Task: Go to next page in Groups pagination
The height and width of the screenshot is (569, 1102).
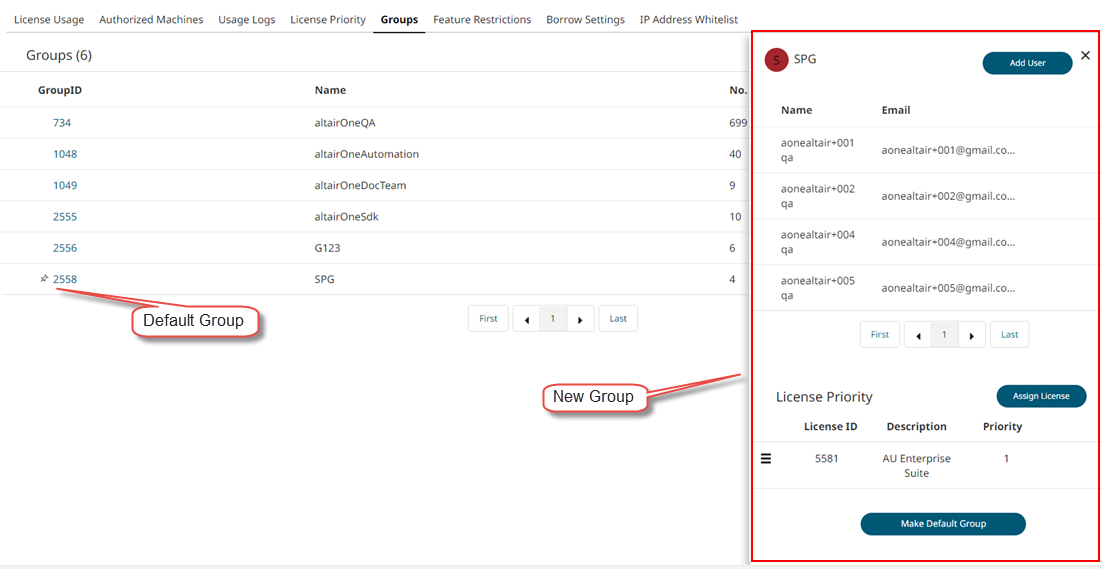Action: 580,319
